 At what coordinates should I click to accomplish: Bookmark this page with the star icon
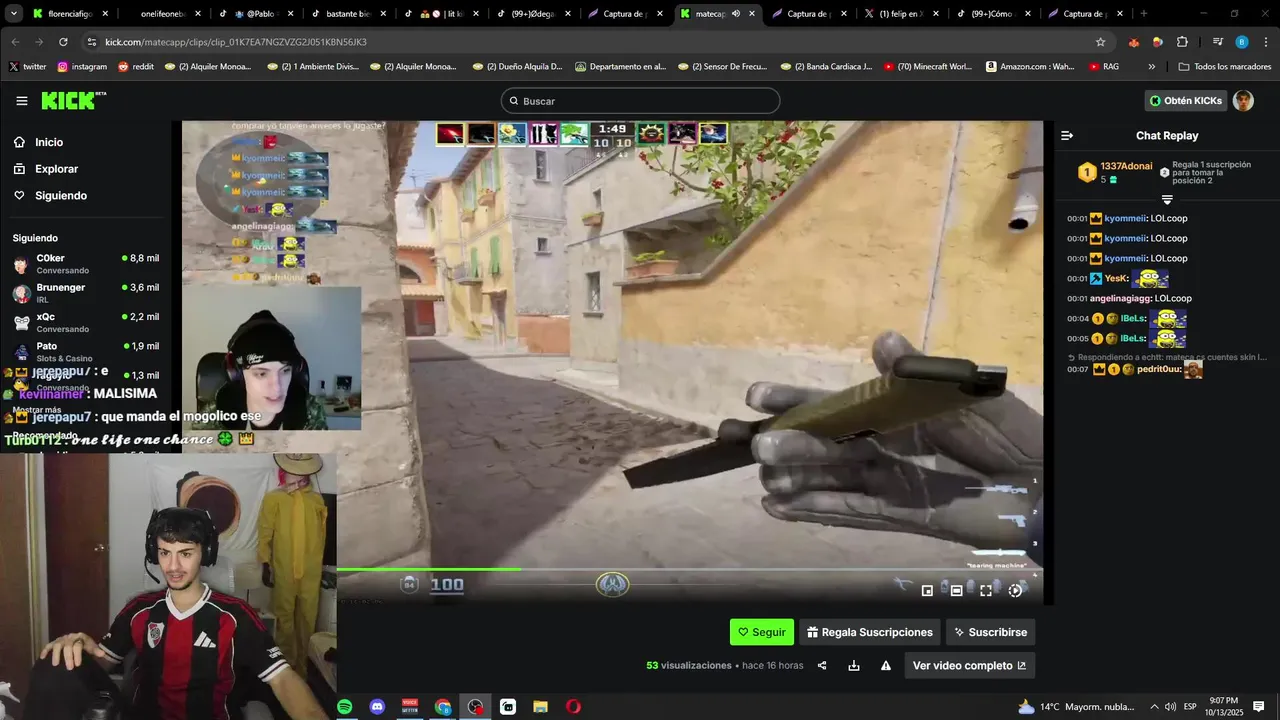pyautogui.click(x=1101, y=42)
